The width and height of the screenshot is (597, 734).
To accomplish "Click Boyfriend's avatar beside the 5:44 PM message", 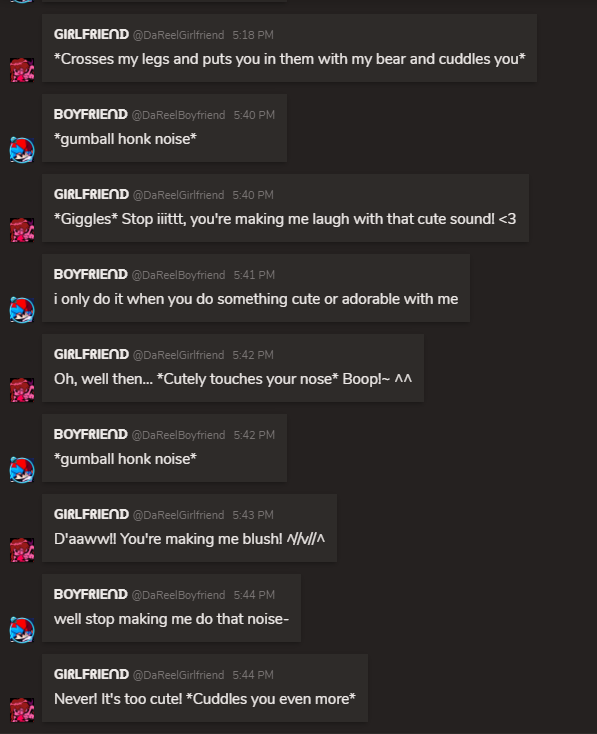I will pyautogui.click(x=22, y=630).
